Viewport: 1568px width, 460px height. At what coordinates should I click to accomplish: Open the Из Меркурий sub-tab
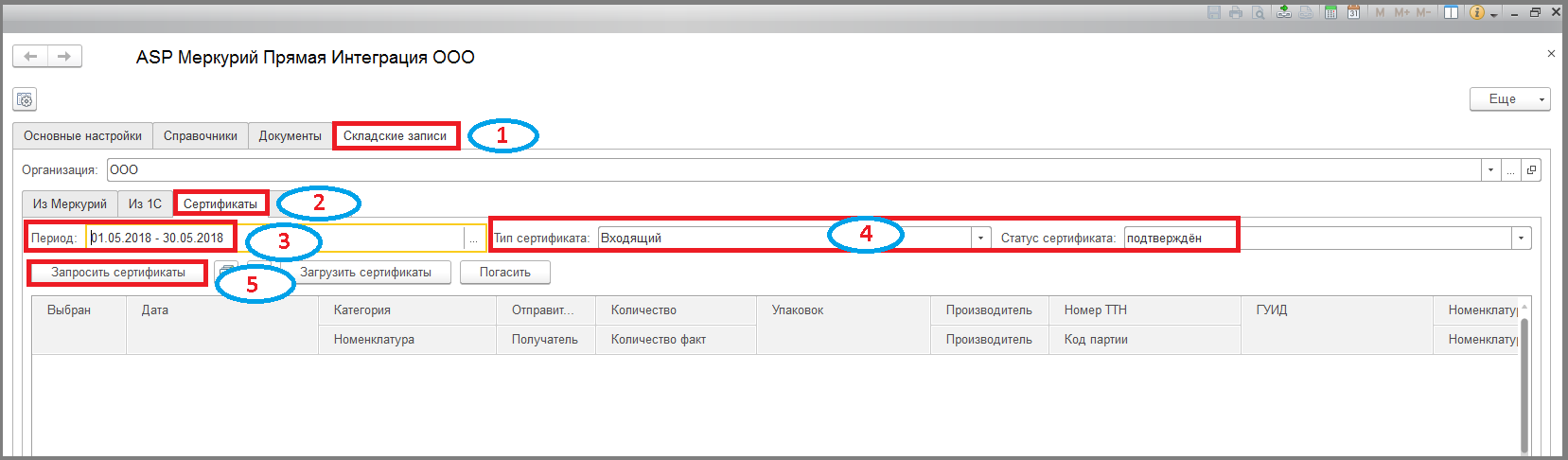(x=70, y=204)
